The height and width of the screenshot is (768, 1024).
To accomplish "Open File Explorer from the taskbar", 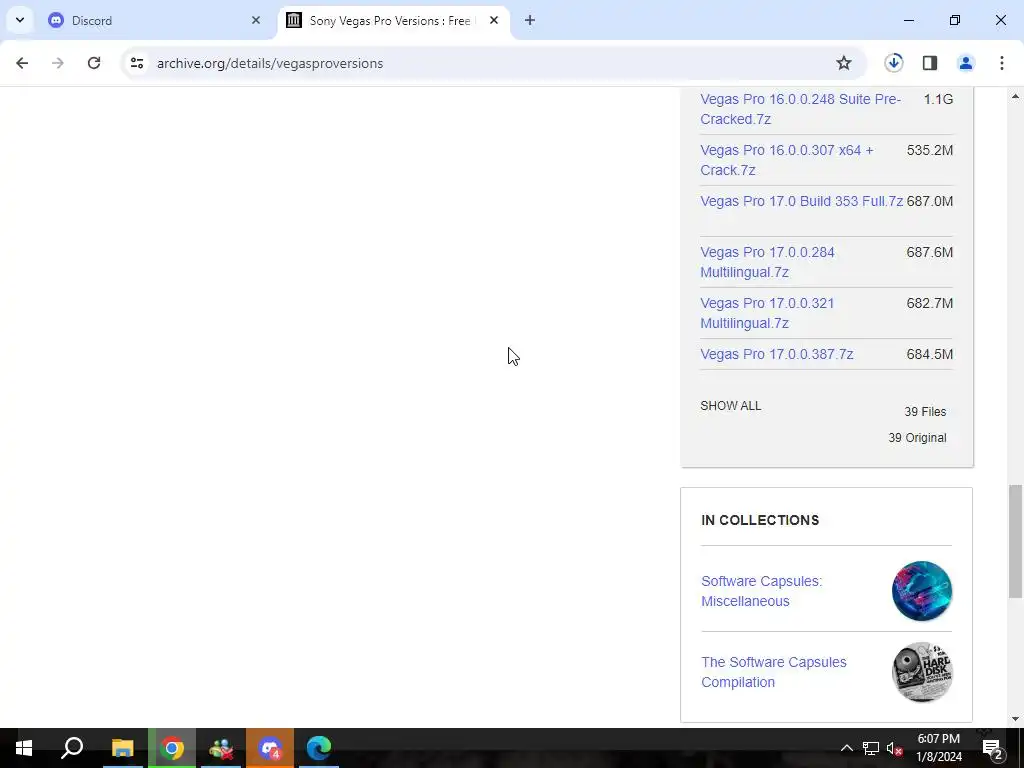I will (x=122, y=748).
